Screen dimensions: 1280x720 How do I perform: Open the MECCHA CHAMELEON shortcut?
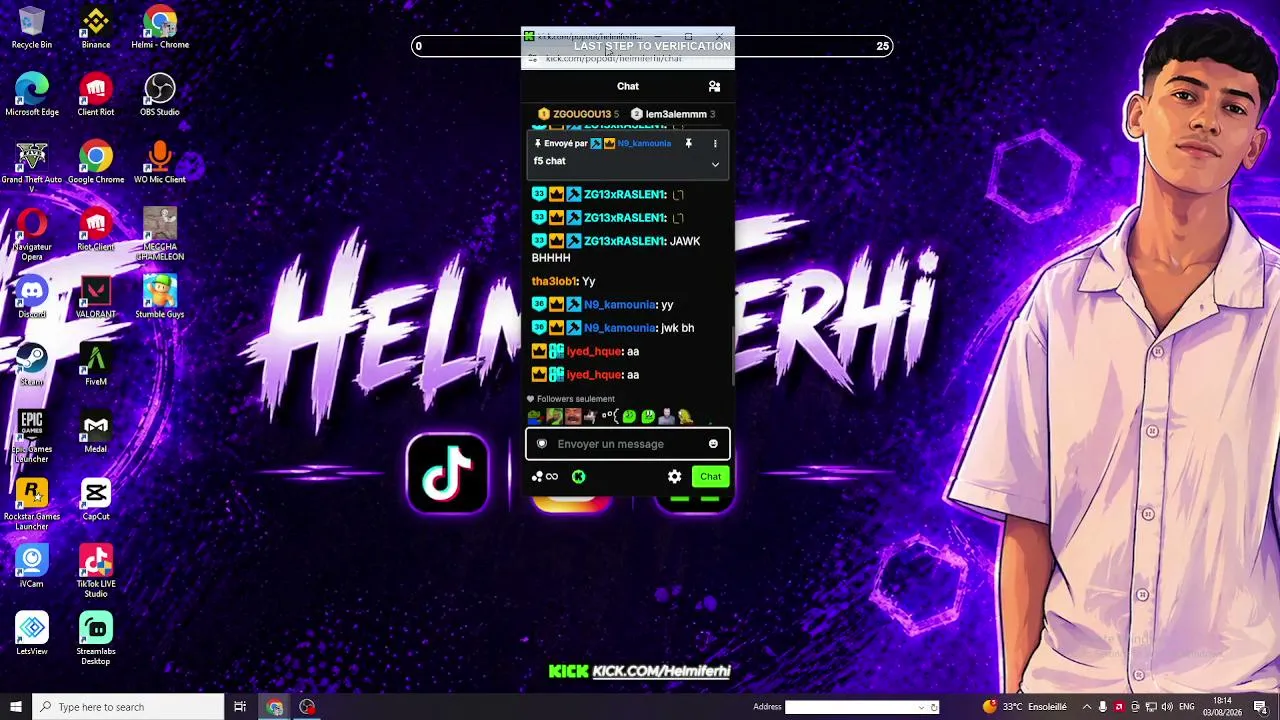pos(160,234)
